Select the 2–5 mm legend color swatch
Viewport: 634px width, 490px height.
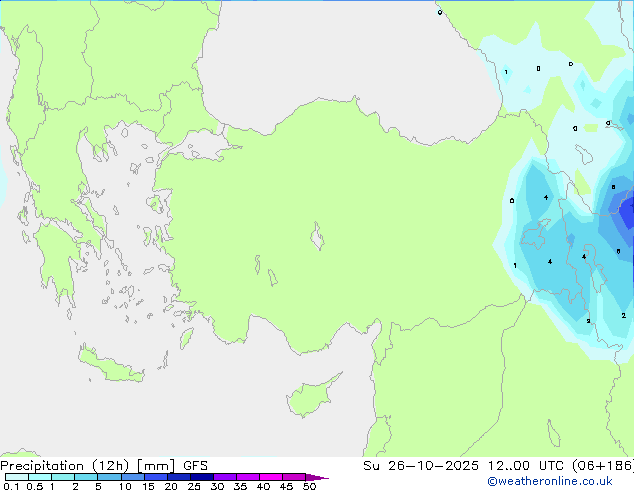[x=86, y=477]
